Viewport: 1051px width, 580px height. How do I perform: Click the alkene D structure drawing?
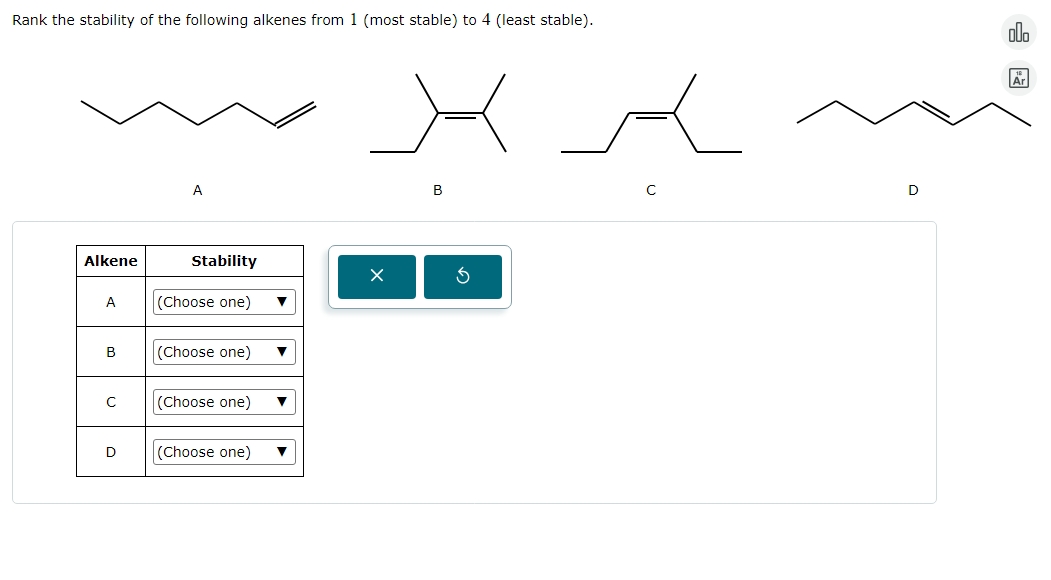pos(911,110)
